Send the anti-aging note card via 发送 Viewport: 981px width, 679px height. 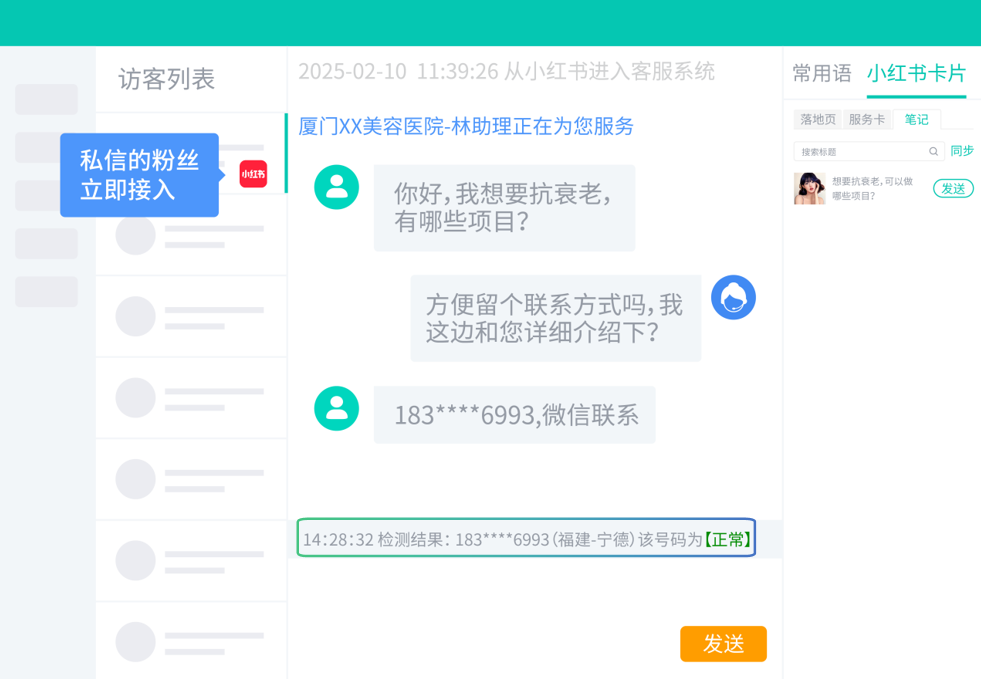point(953,188)
